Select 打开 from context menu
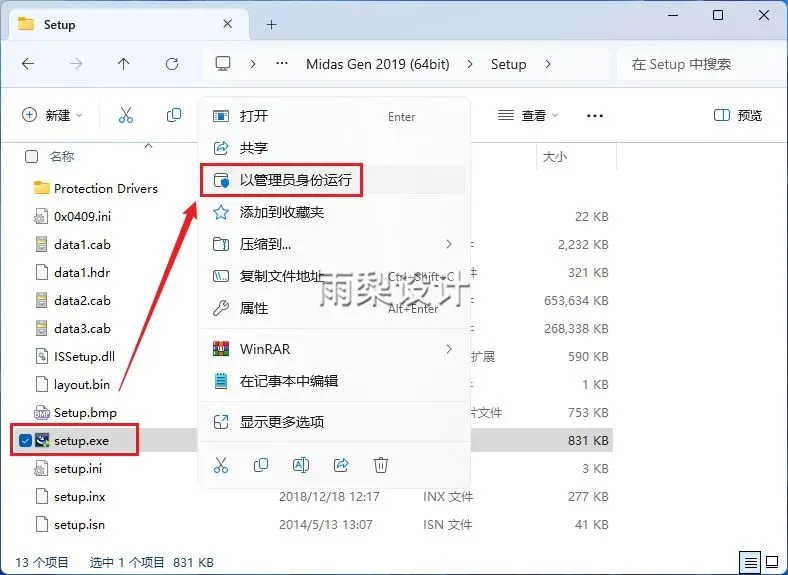Viewport: 788px width, 575px height. tap(334, 116)
